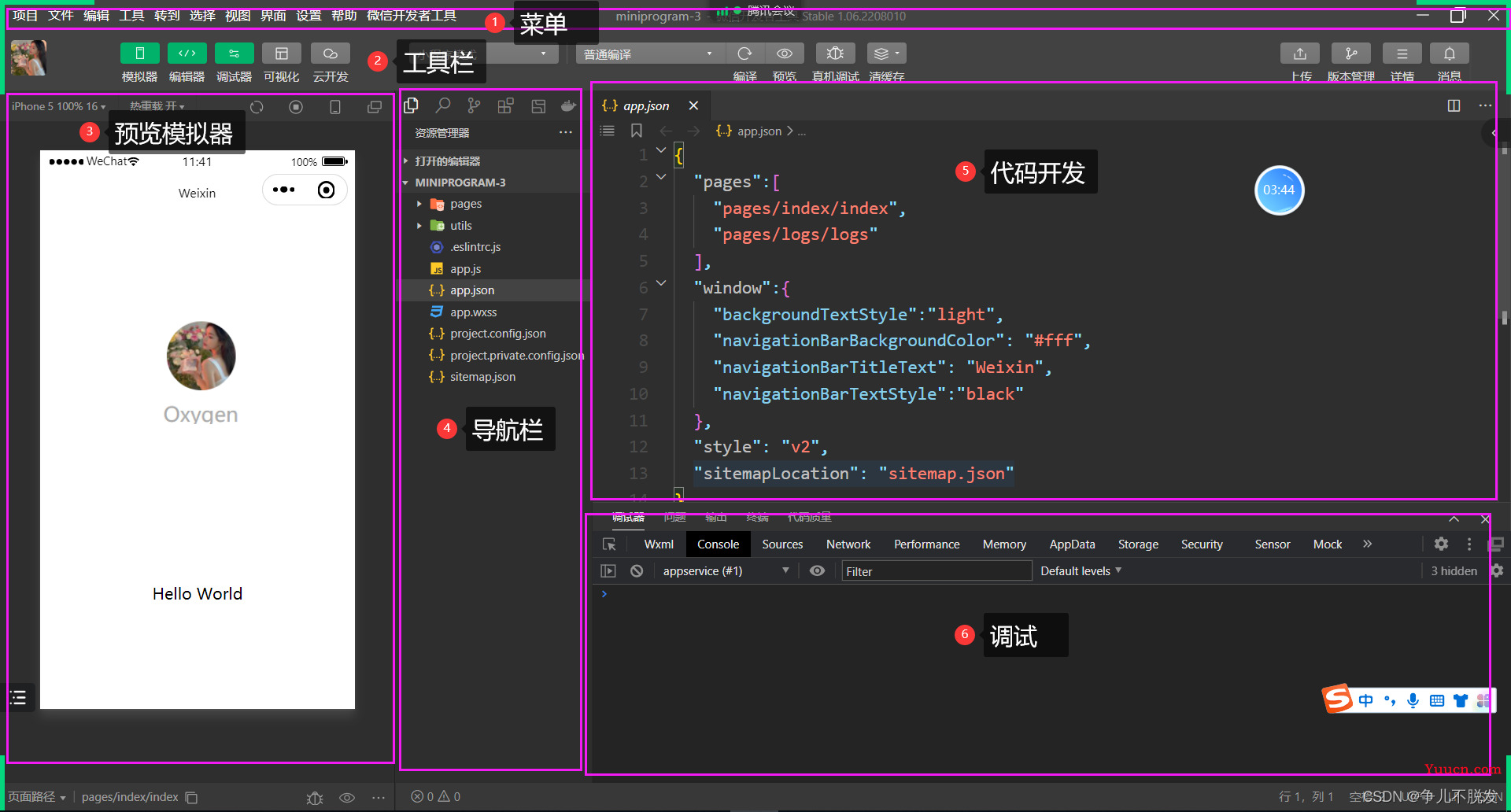The image size is (1511, 812).
Task: Toggle the 模拟器 simulator panel button
Action: pos(139,54)
